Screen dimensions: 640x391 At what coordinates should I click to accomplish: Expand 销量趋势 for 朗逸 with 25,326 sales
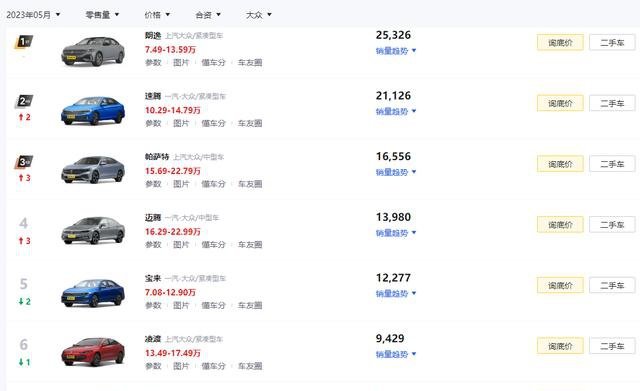[x=396, y=51]
